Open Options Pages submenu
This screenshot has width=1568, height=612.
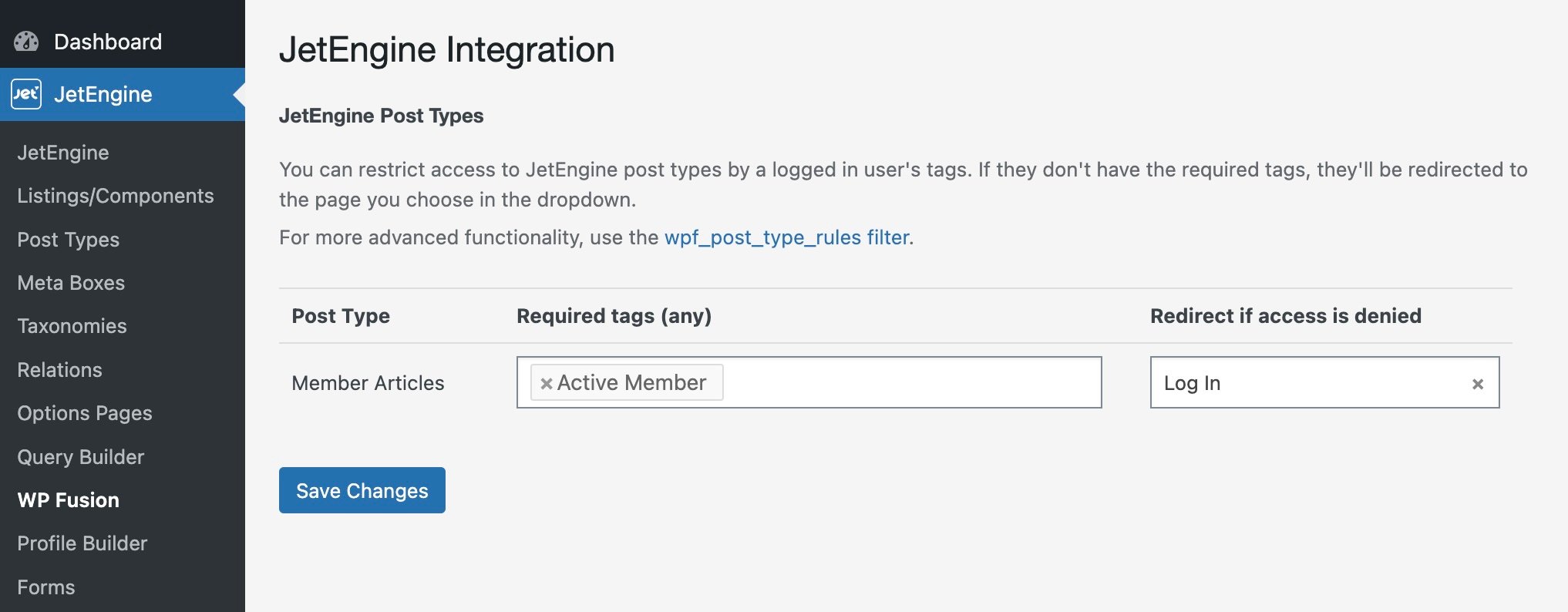(x=85, y=413)
